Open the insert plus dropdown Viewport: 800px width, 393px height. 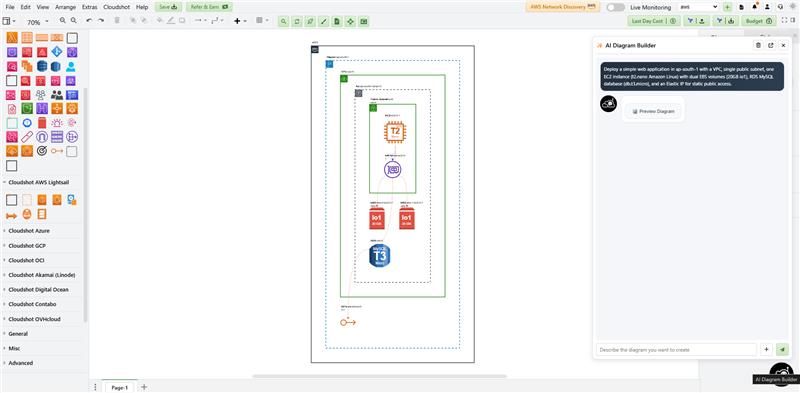pos(240,21)
